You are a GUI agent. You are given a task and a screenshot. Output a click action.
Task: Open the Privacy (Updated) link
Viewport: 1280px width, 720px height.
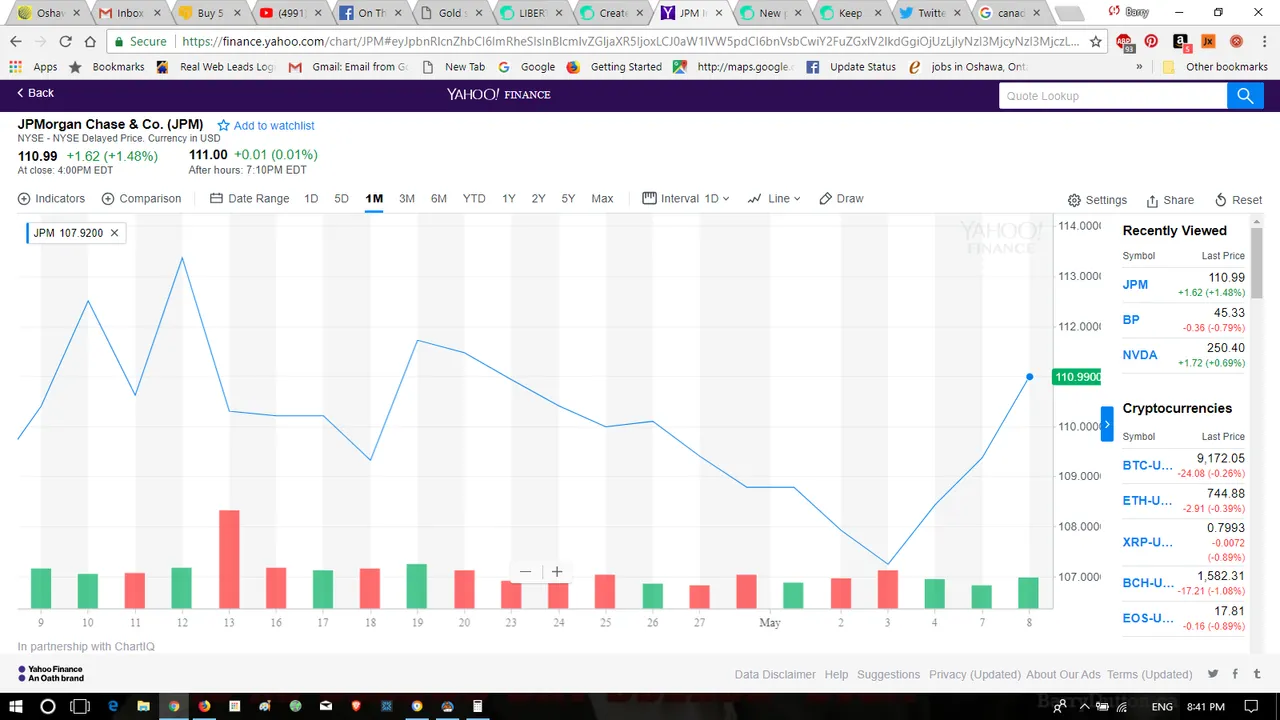coord(975,674)
